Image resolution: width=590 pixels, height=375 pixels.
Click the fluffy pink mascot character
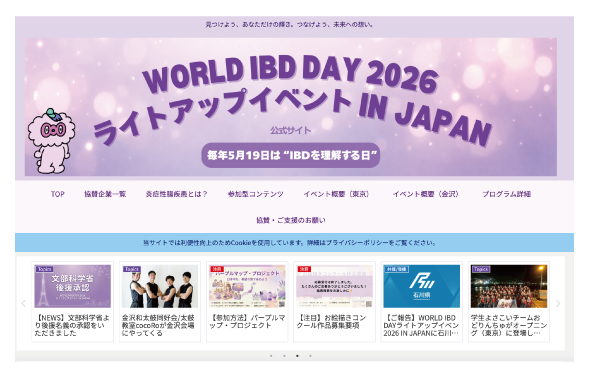[x=51, y=141]
